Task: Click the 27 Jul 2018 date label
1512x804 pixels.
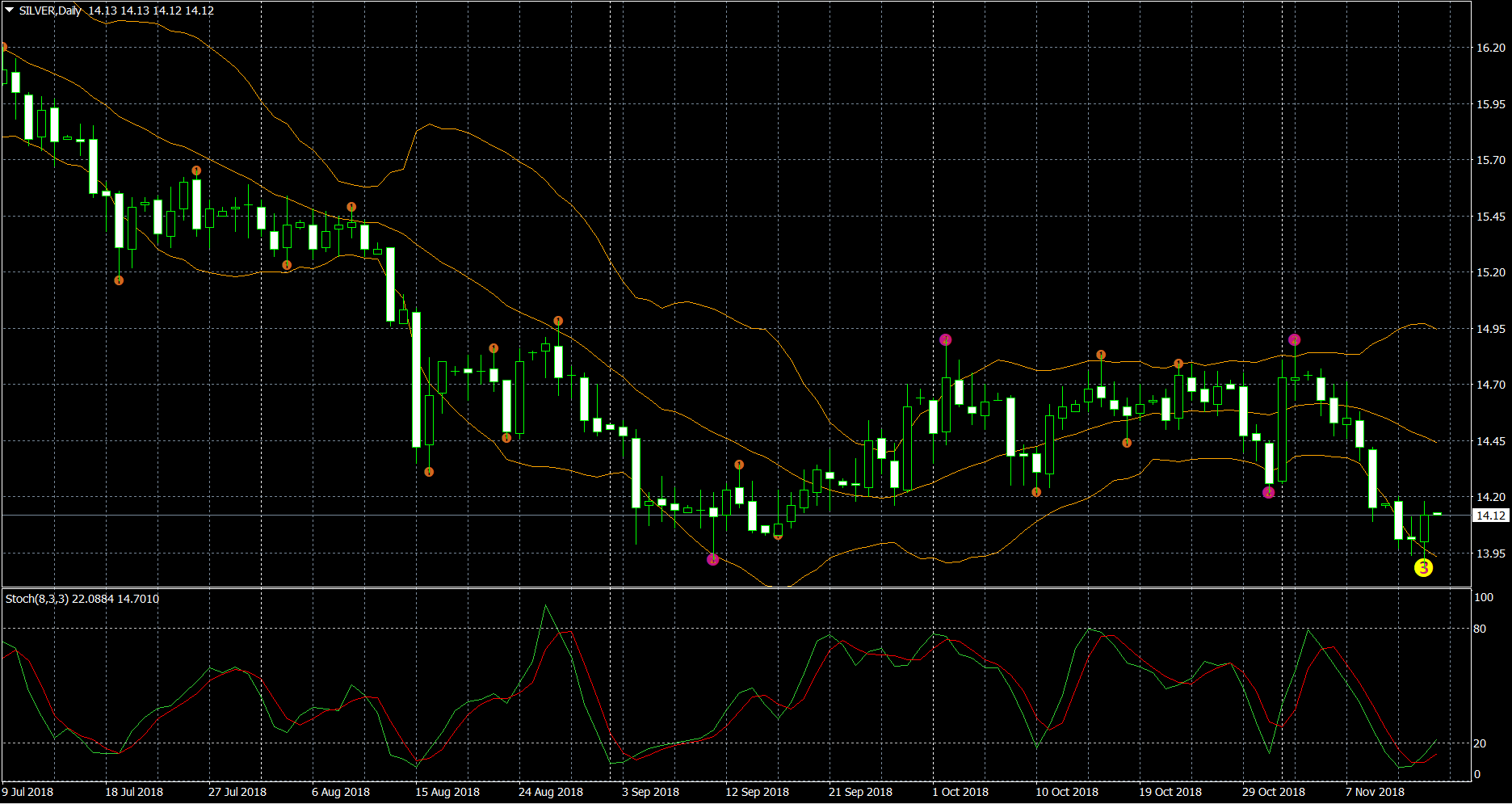Action: pos(237,792)
